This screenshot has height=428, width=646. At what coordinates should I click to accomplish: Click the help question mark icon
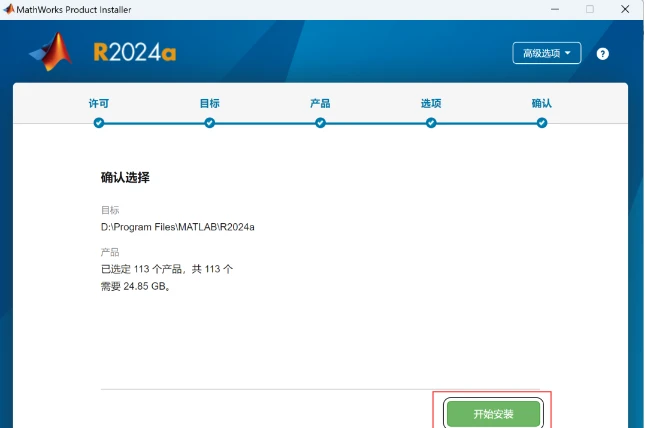pyautogui.click(x=602, y=54)
